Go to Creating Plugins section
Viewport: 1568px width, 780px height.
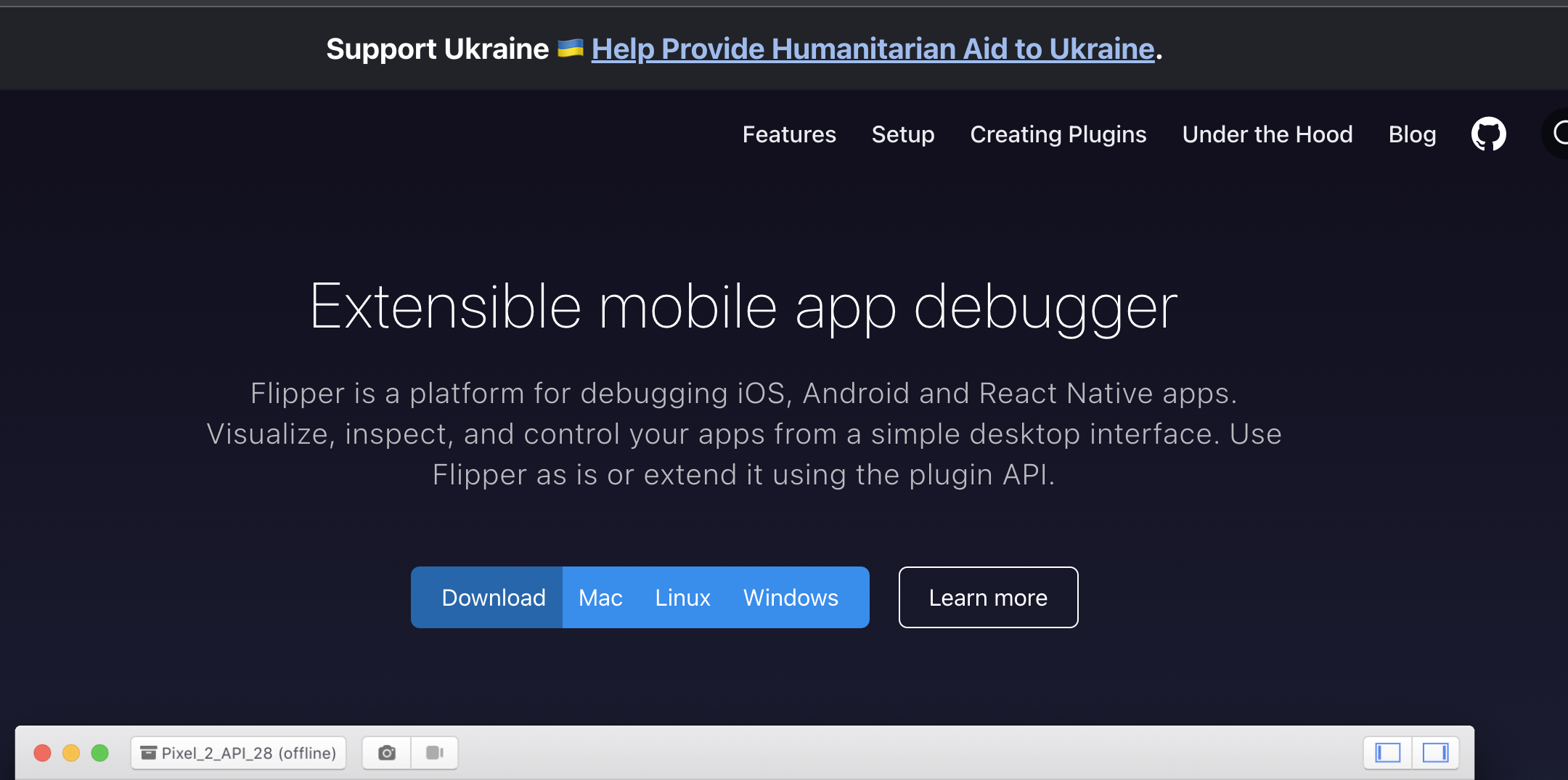(x=1058, y=134)
